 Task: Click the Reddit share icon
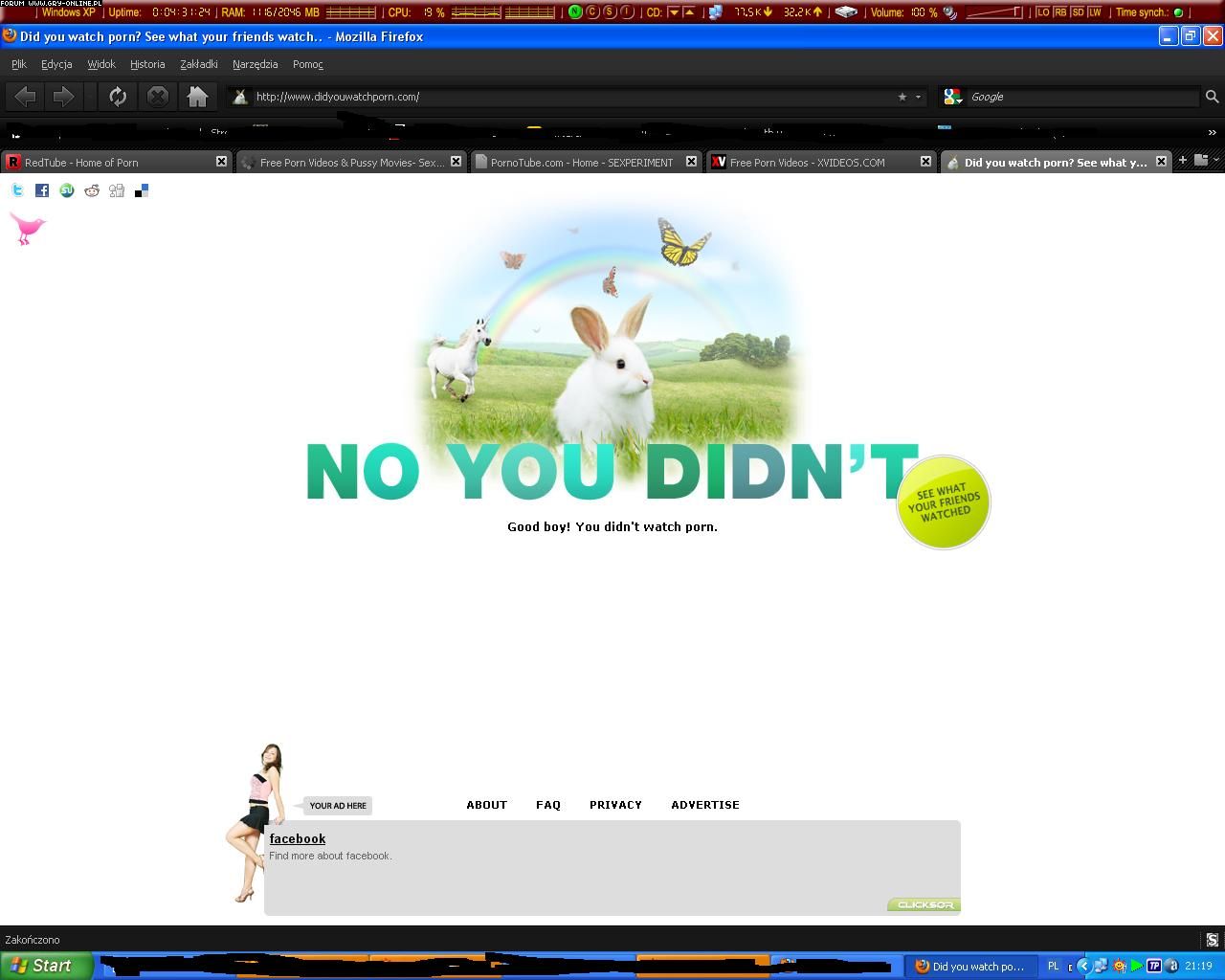(x=92, y=190)
